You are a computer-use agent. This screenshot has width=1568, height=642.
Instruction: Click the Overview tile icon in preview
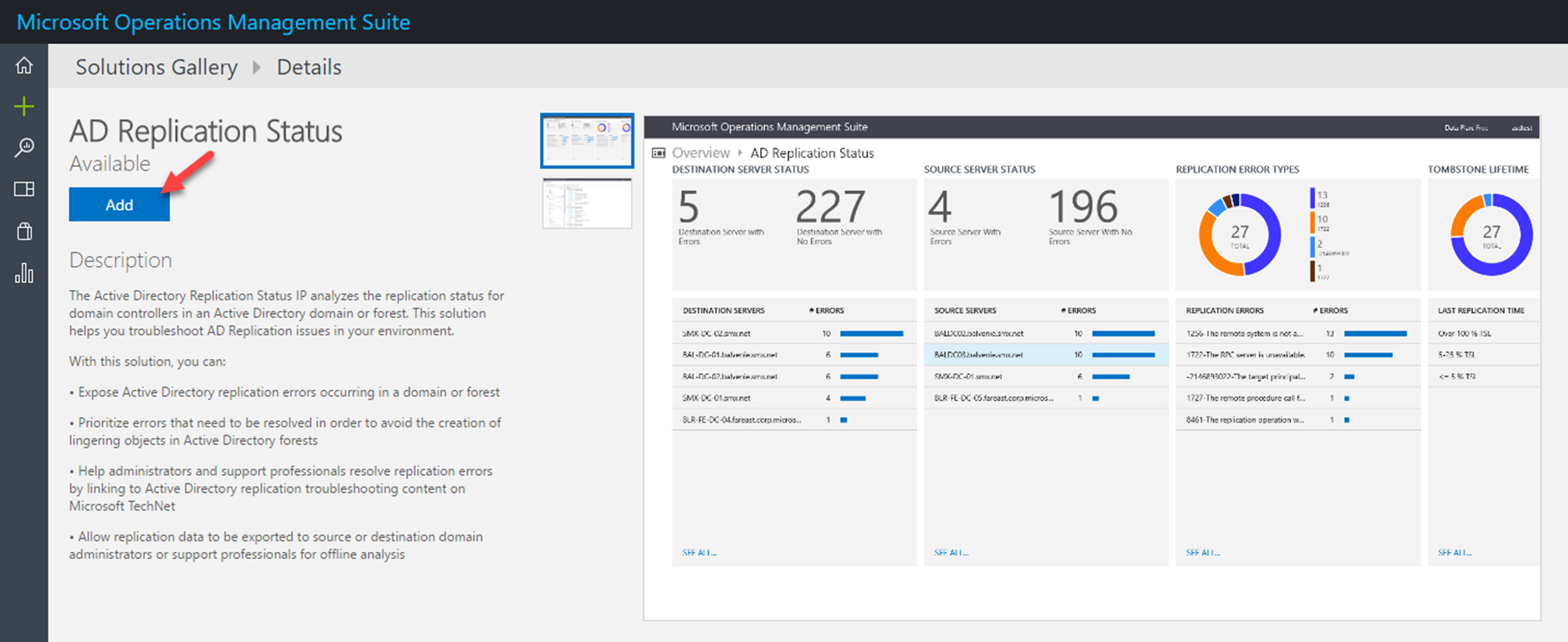[x=658, y=153]
